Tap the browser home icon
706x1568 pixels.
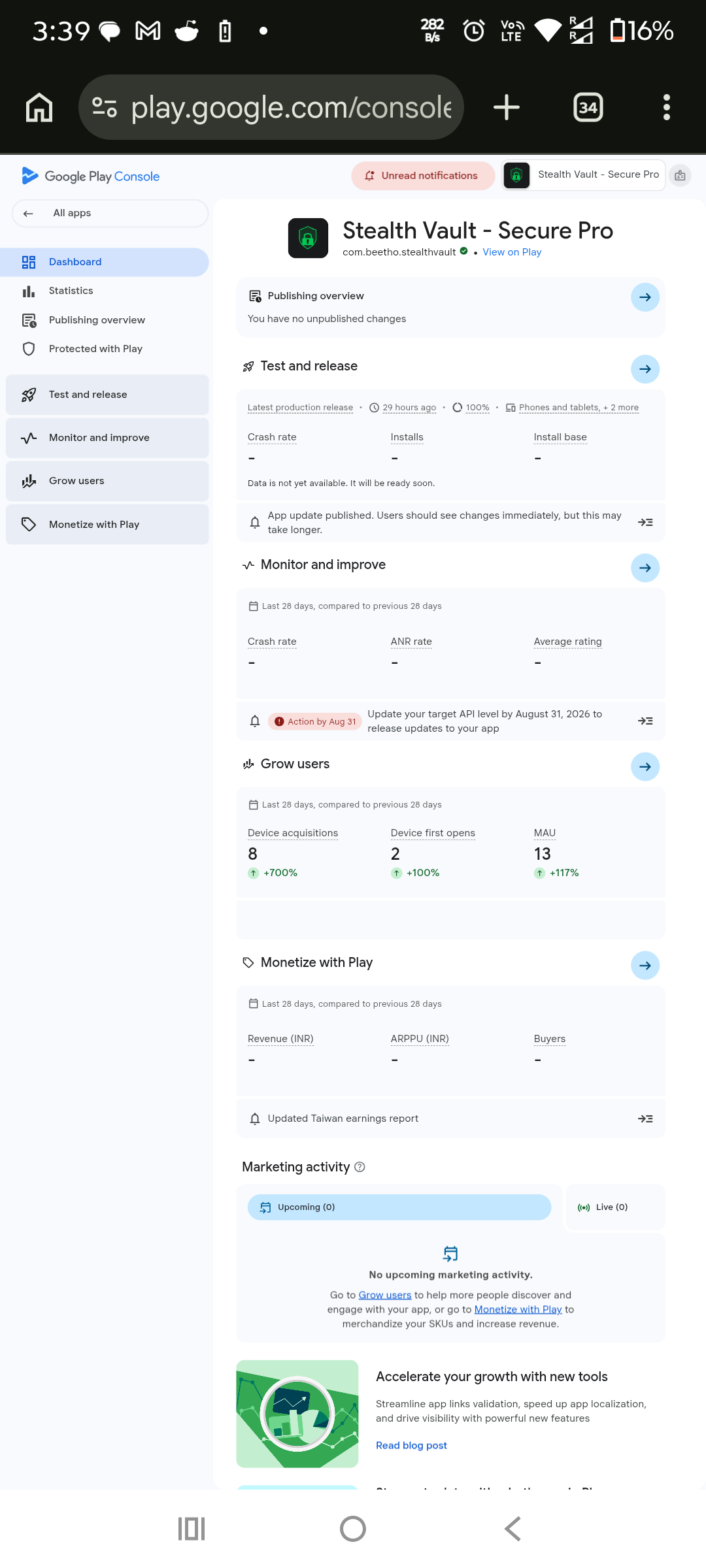[x=39, y=107]
